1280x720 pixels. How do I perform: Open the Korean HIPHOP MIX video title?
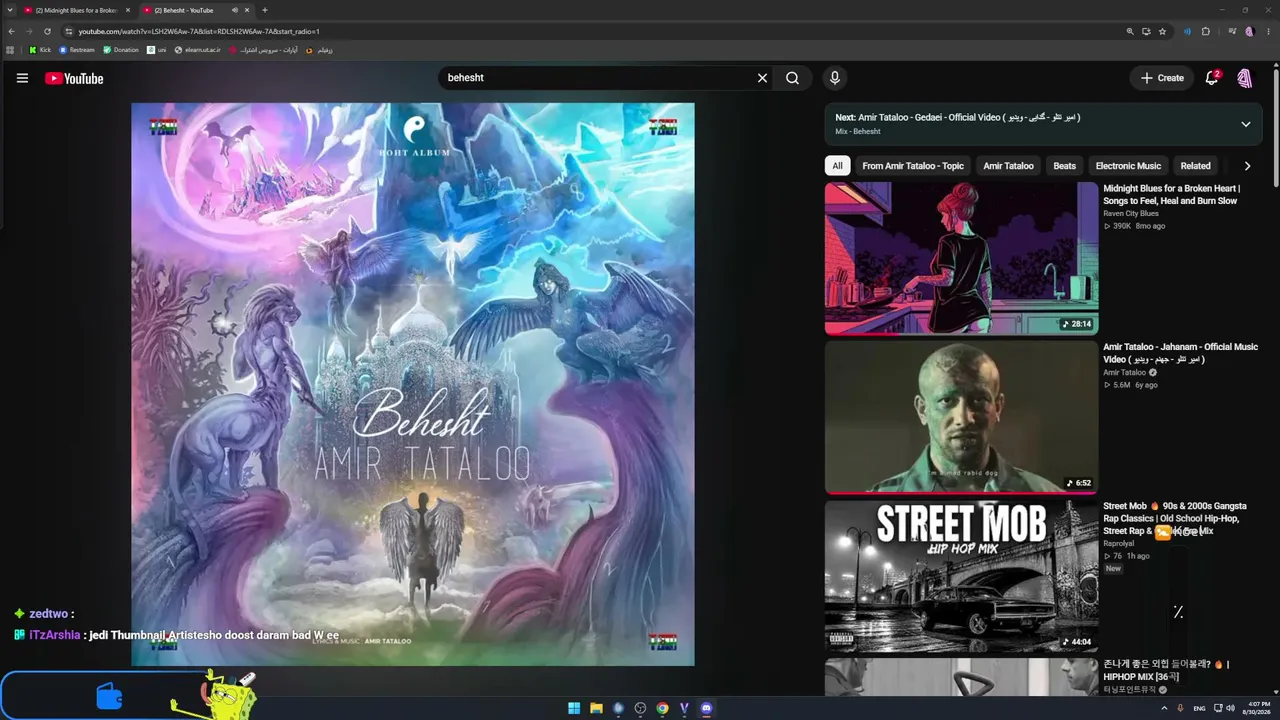(x=1166, y=670)
